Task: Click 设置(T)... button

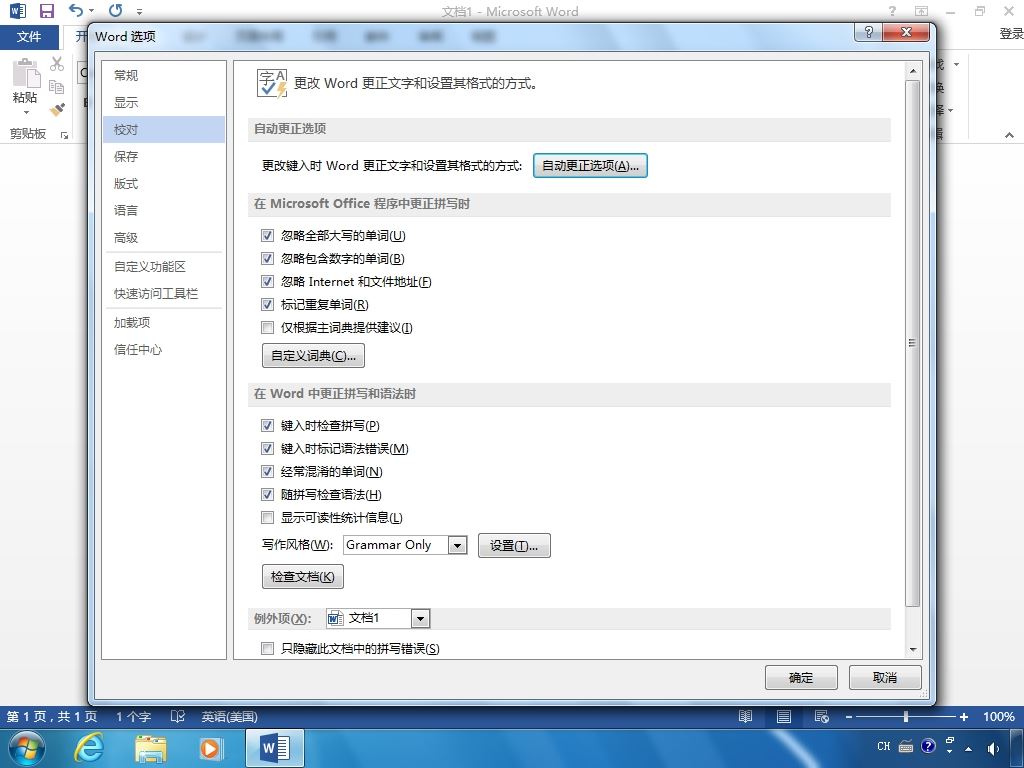Action: [514, 545]
